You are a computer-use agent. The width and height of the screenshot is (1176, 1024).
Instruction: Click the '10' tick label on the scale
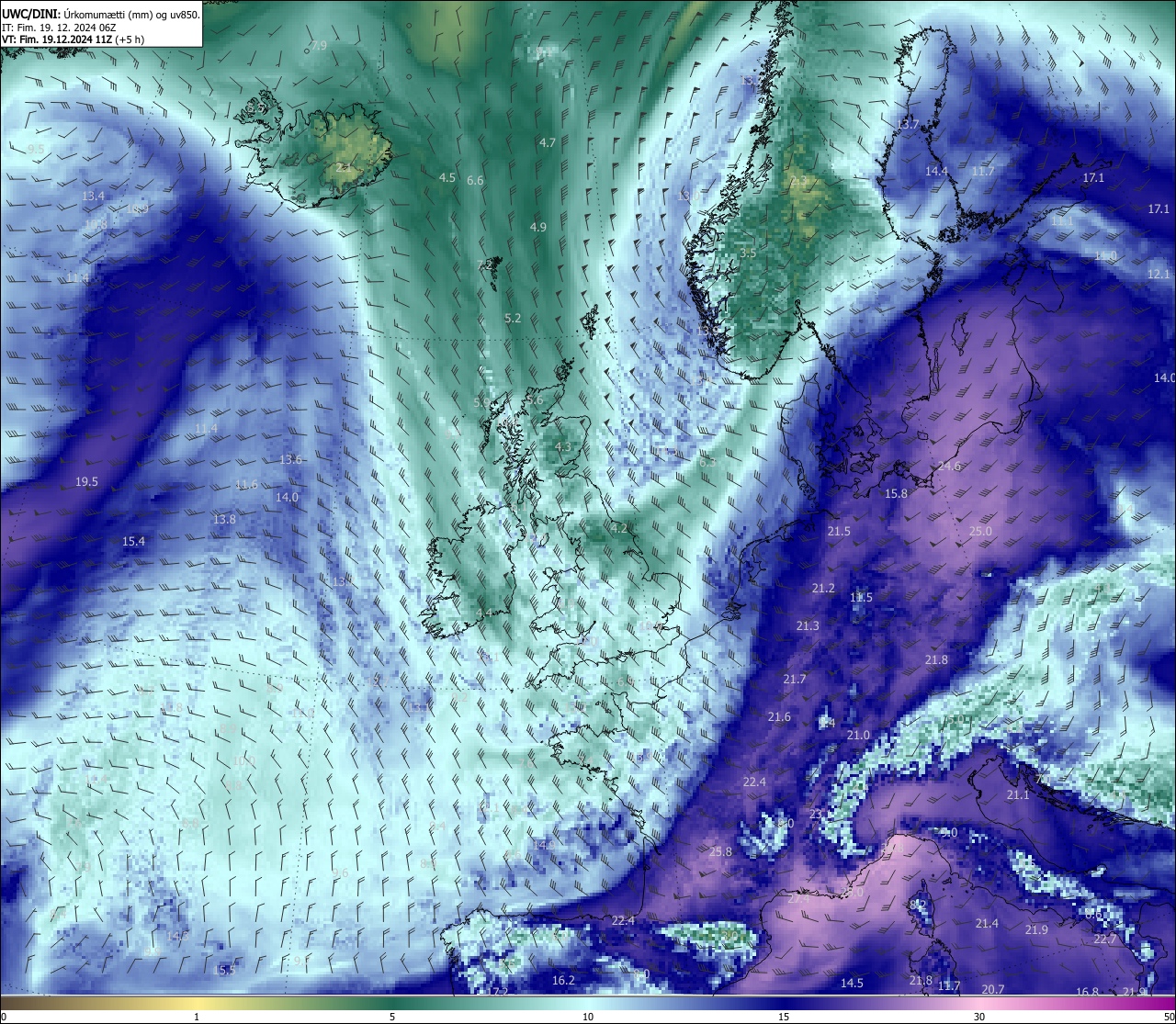click(x=588, y=1017)
